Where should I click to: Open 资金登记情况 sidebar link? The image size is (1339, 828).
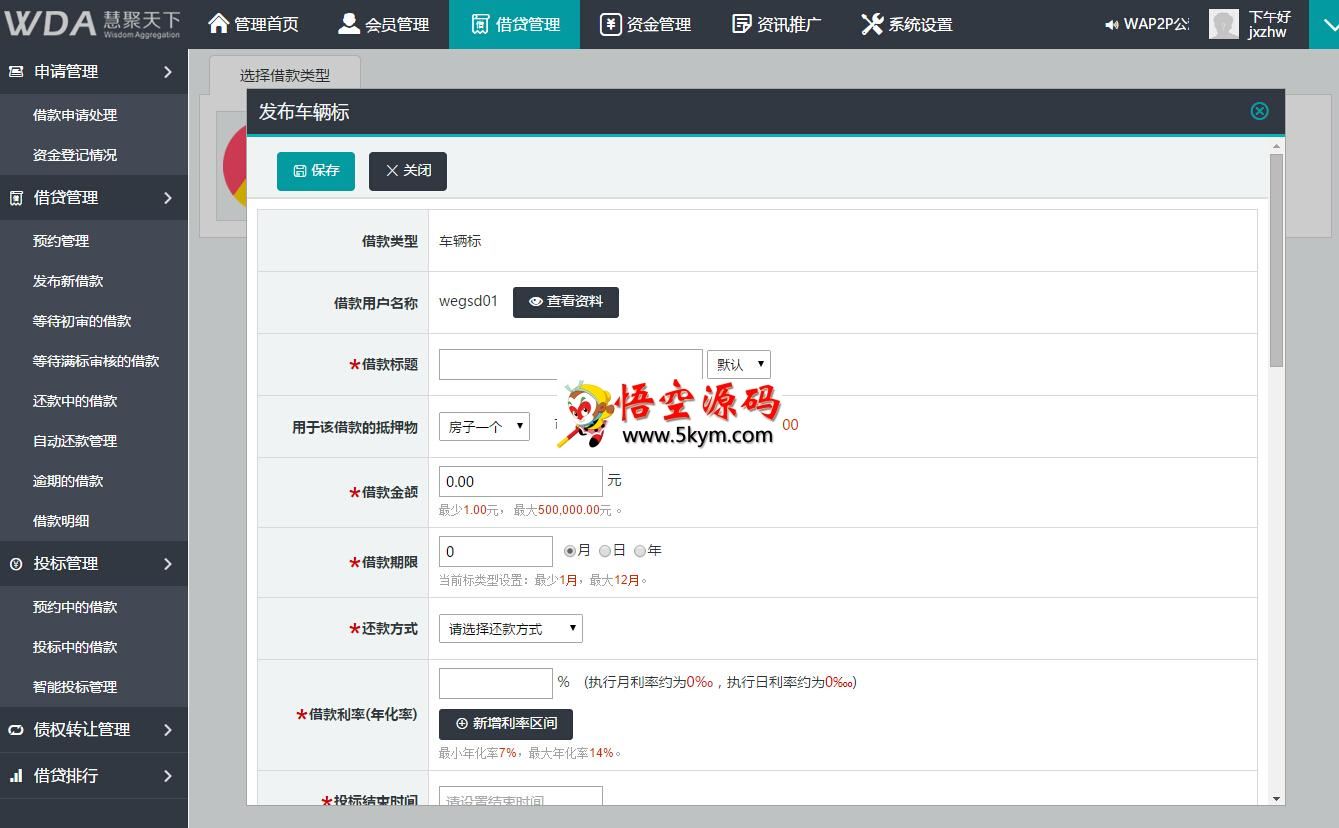pyautogui.click(x=75, y=155)
